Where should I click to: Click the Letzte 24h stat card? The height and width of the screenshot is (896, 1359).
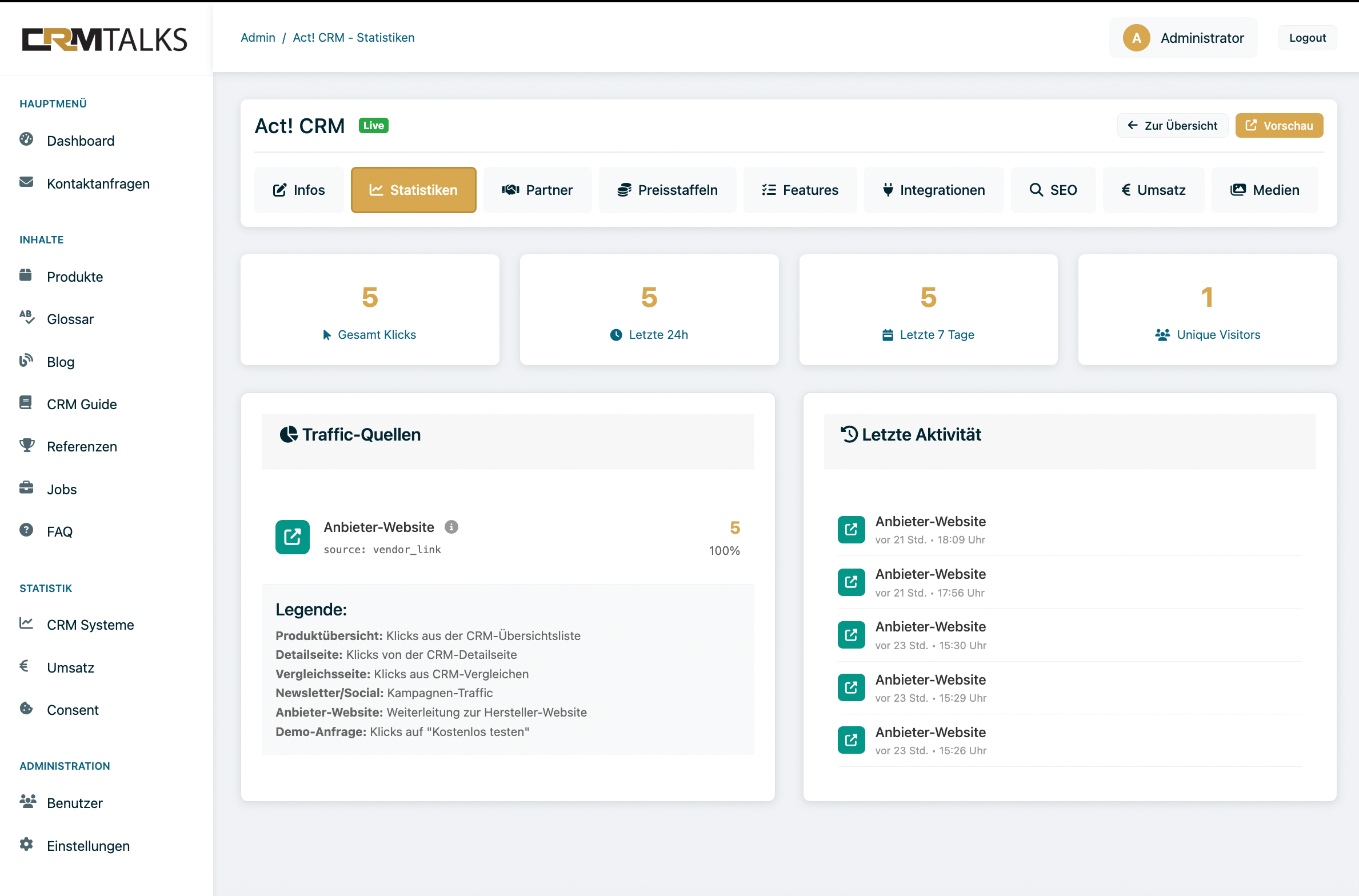tap(649, 310)
